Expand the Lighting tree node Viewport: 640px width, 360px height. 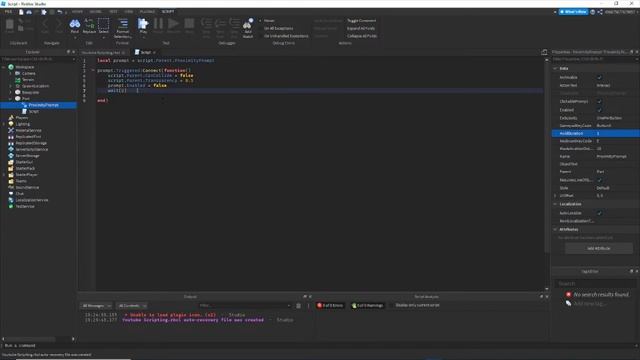click(4, 124)
